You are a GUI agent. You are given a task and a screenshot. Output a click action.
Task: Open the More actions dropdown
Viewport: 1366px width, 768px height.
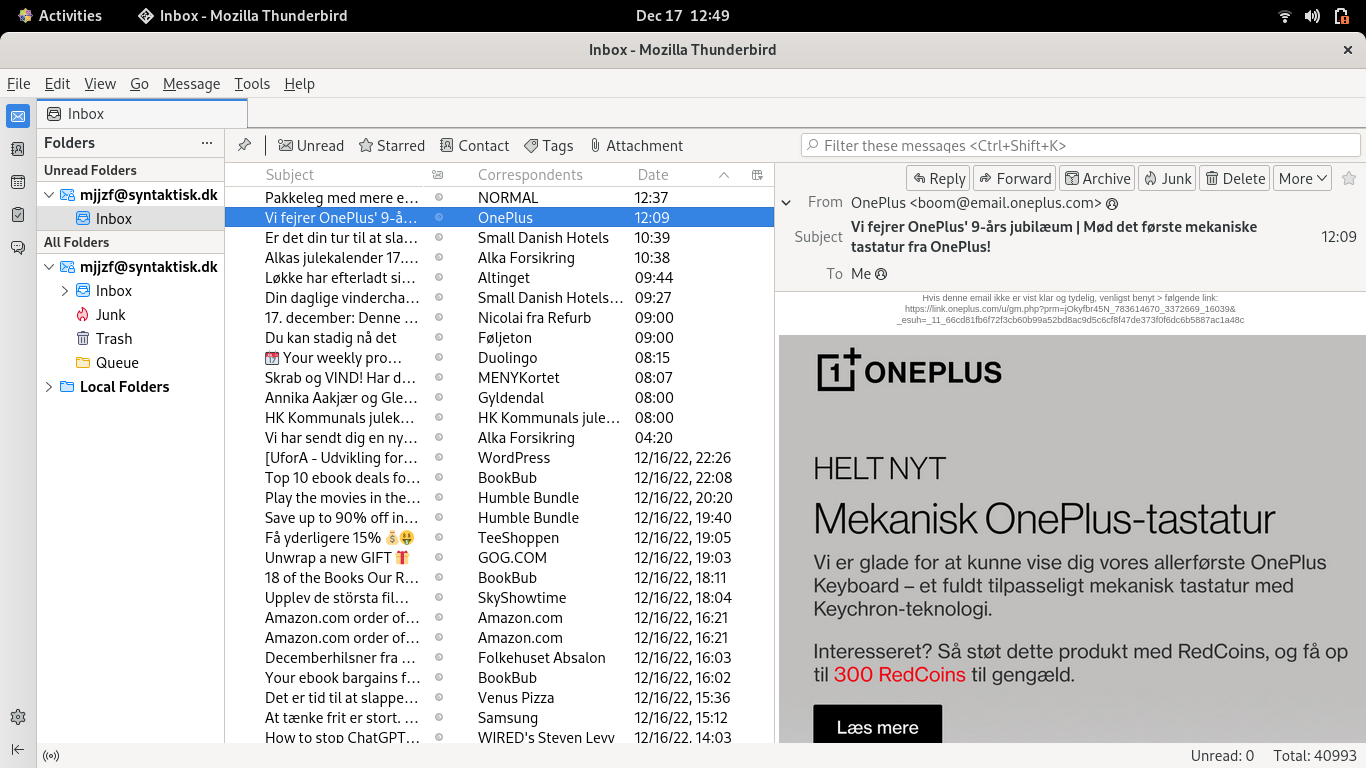click(x=1302, y=178)
